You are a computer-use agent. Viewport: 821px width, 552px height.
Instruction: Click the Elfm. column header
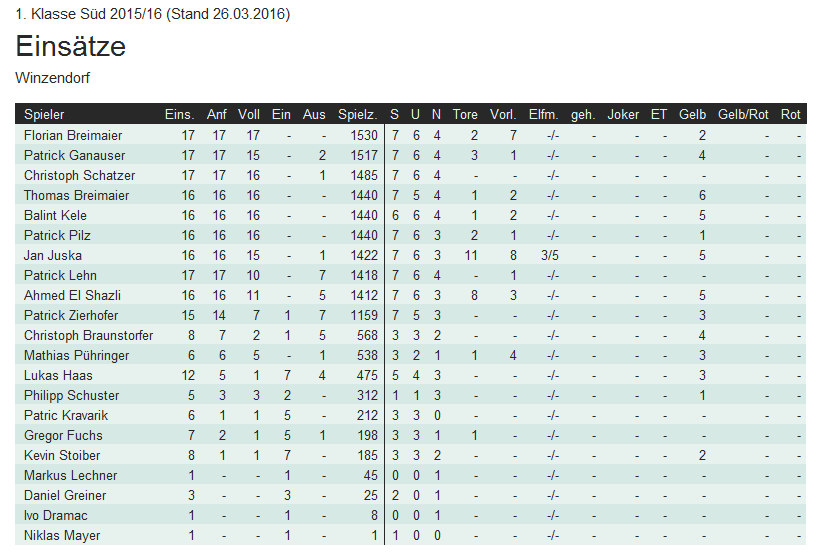tap(543, 114)
